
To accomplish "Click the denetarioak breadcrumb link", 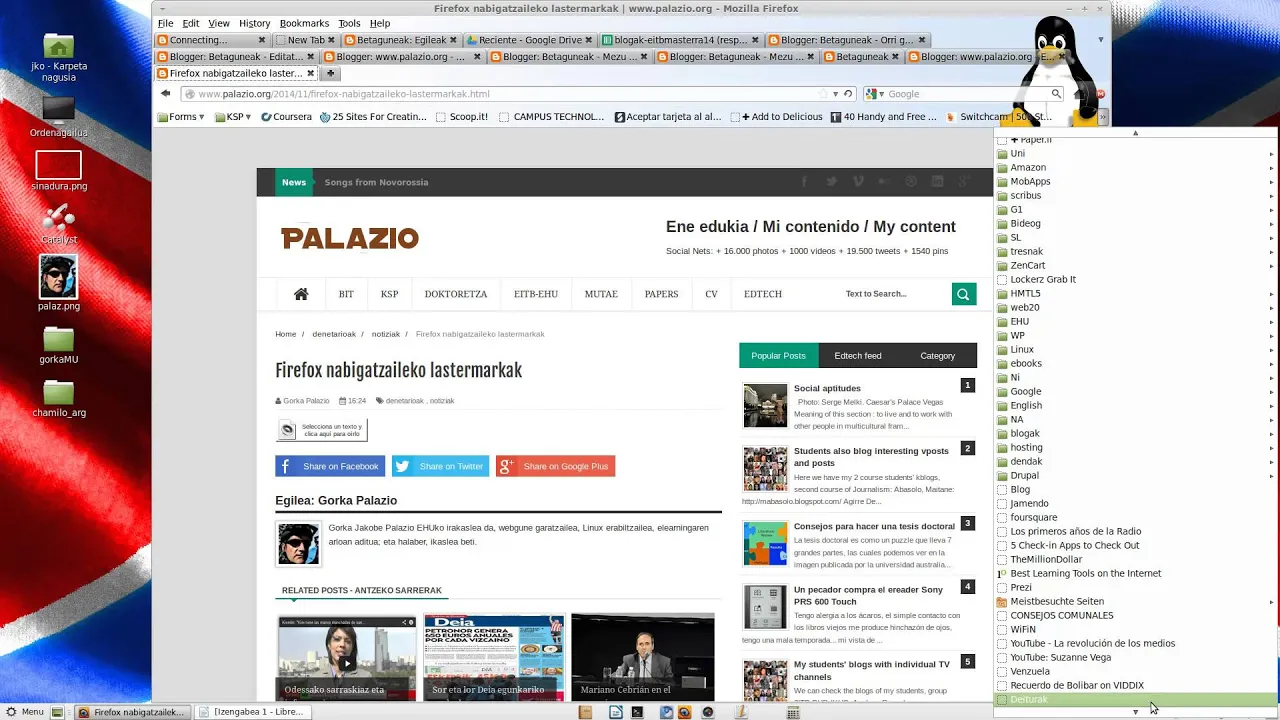I will pyautogui.click(x=334, y=334).
